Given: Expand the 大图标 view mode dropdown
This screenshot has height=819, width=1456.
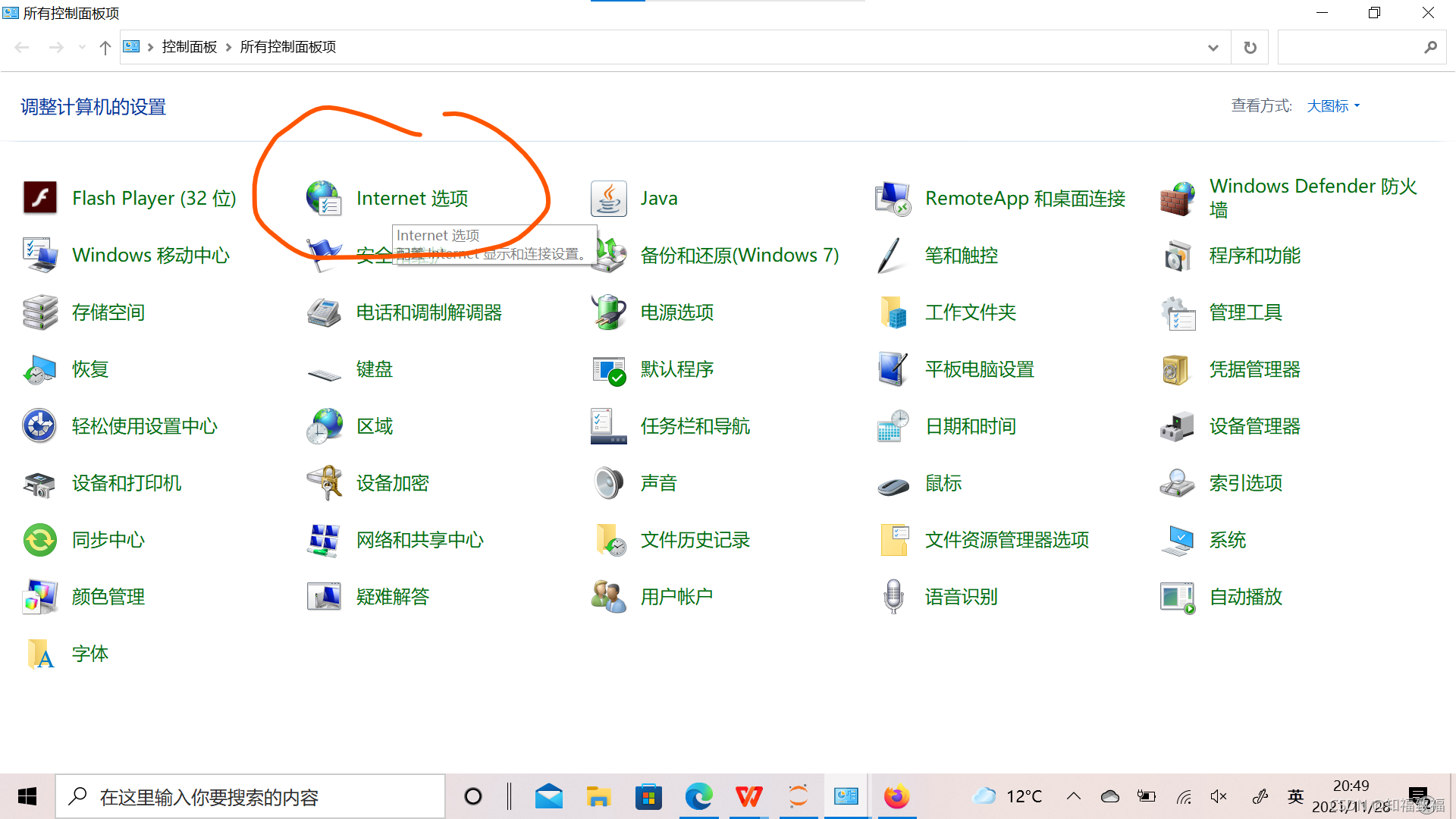Looking at the screenshot, I should click(1333, 106).
